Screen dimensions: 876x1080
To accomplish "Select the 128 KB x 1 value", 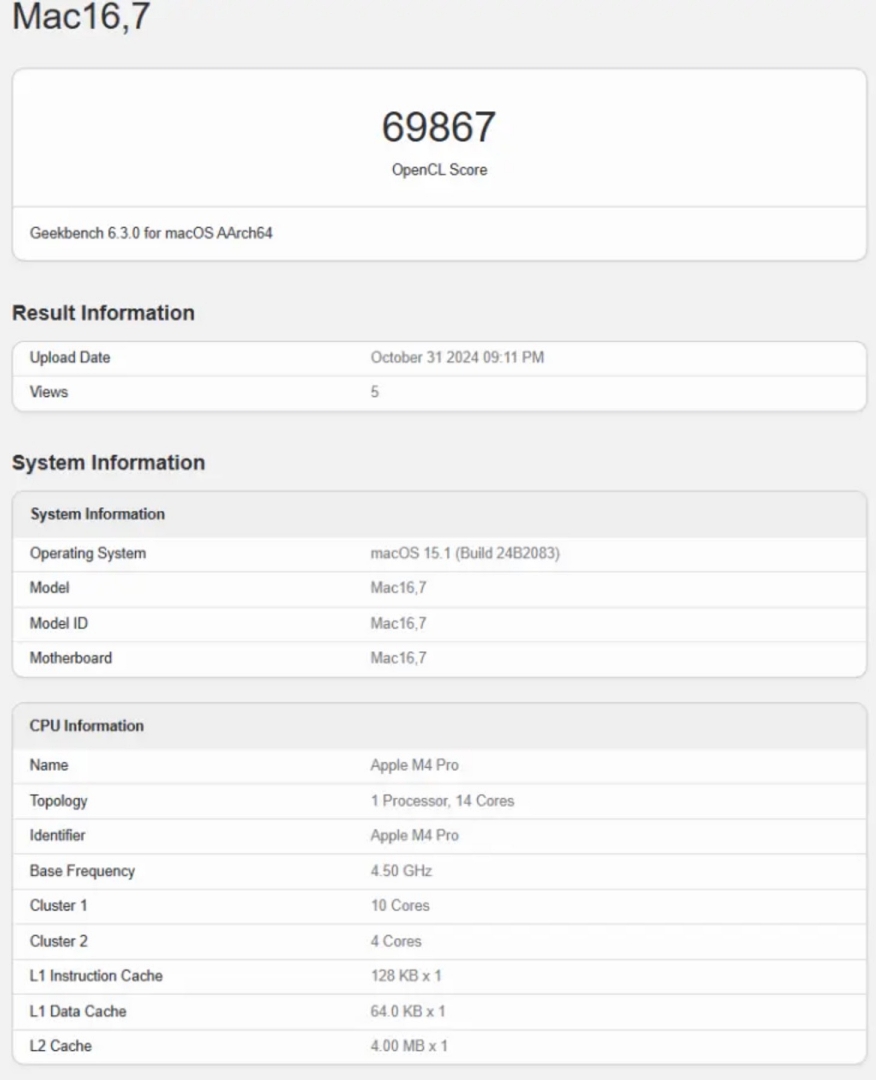I will (x=406, y=975).
